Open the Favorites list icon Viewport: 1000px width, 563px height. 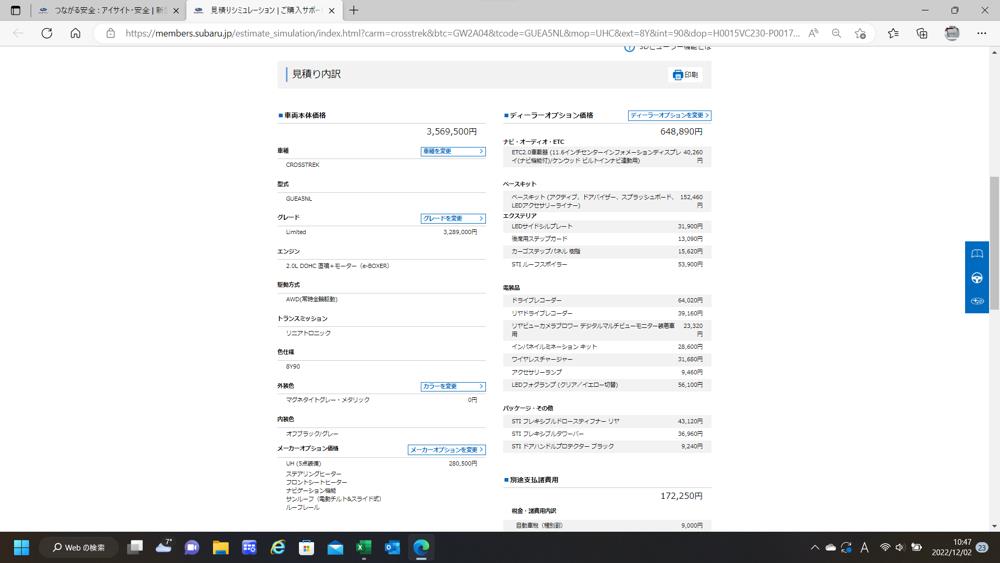point(893,33)
